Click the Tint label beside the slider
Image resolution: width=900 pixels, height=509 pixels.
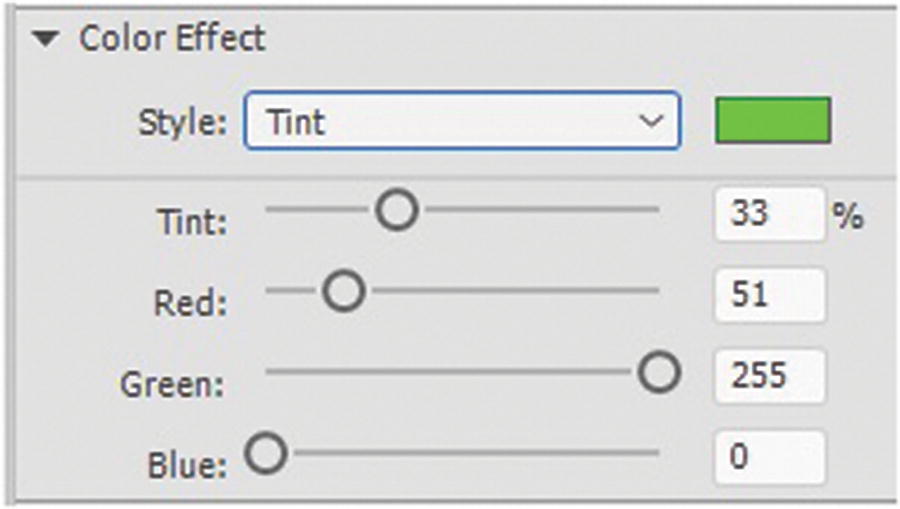pyautogui.click(x=192, y=220)
